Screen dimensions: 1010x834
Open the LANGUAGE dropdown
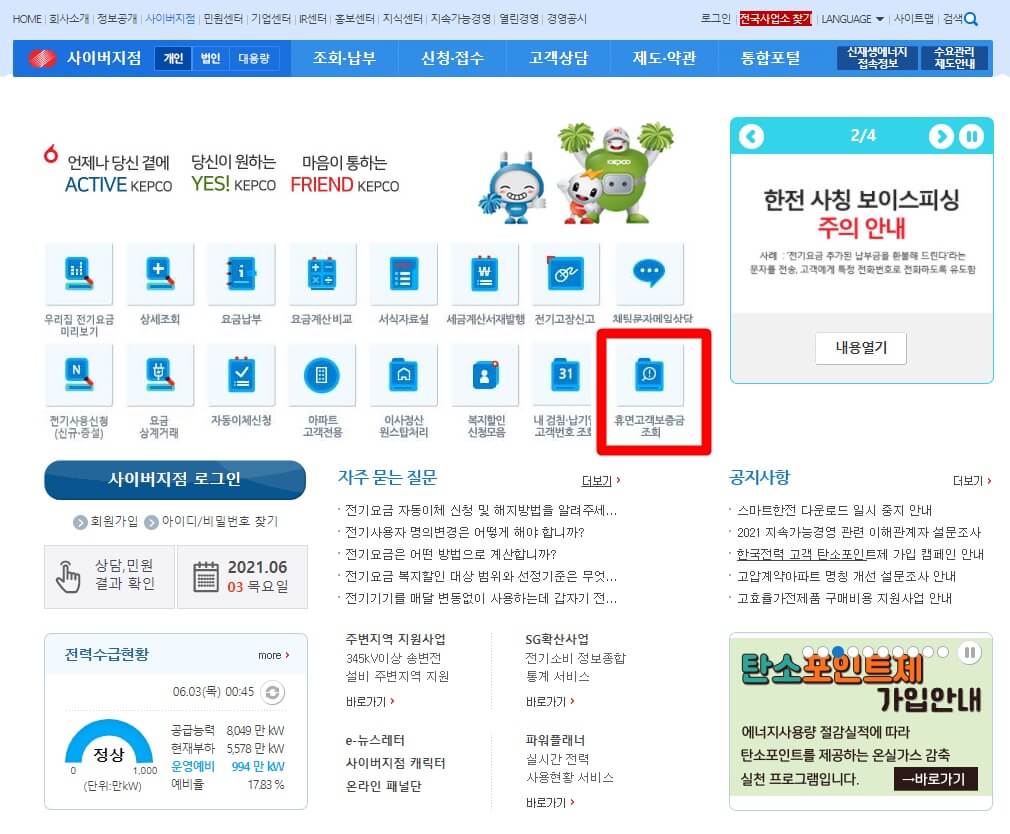852,19
